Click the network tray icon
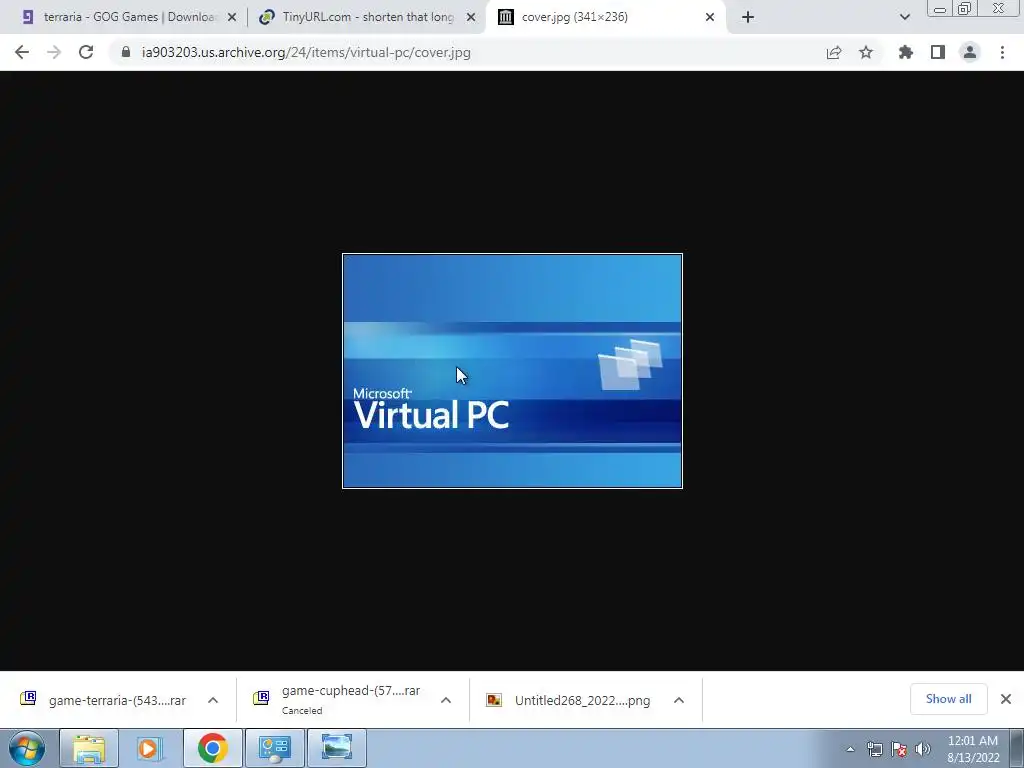 pos(874,749)
